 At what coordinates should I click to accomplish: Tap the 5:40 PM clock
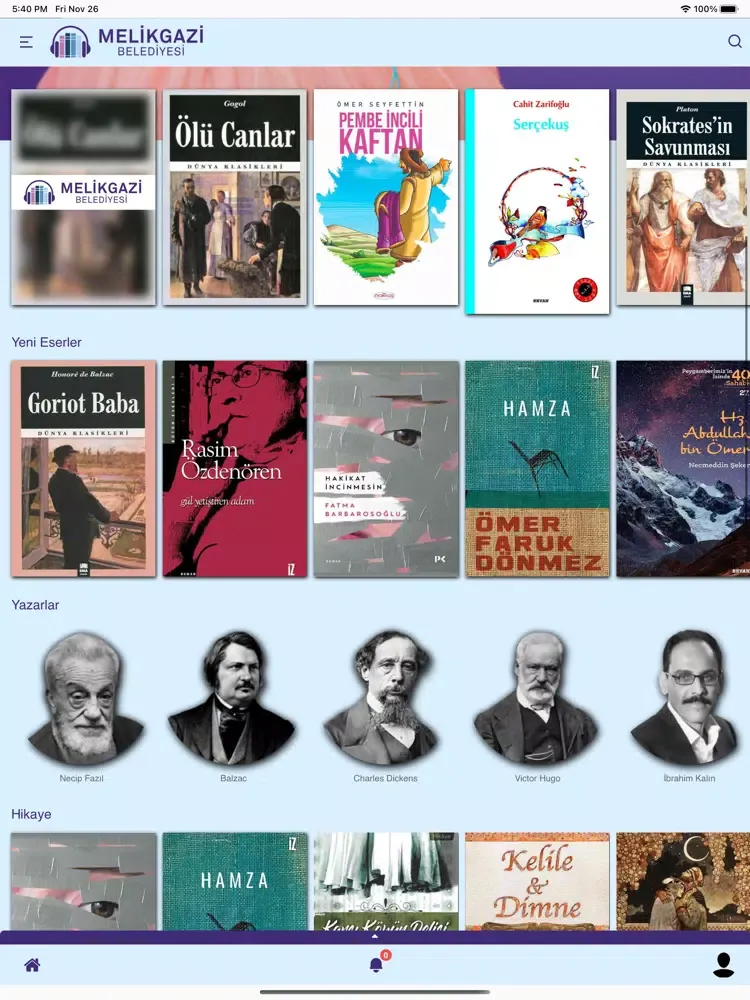pos(29,9)
